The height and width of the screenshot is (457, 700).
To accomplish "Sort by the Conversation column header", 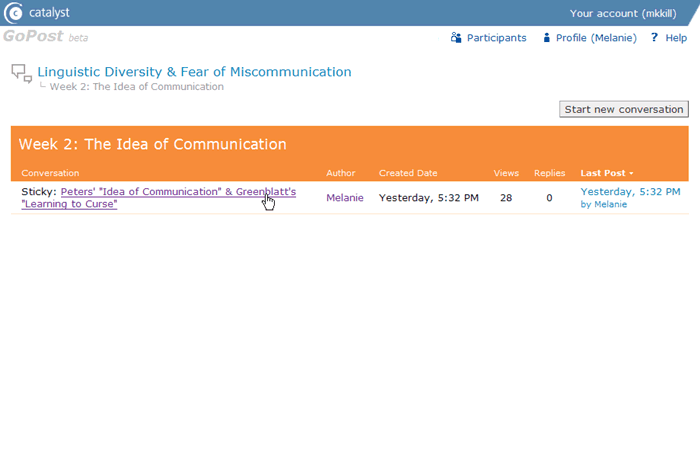I will coord(50,173).
